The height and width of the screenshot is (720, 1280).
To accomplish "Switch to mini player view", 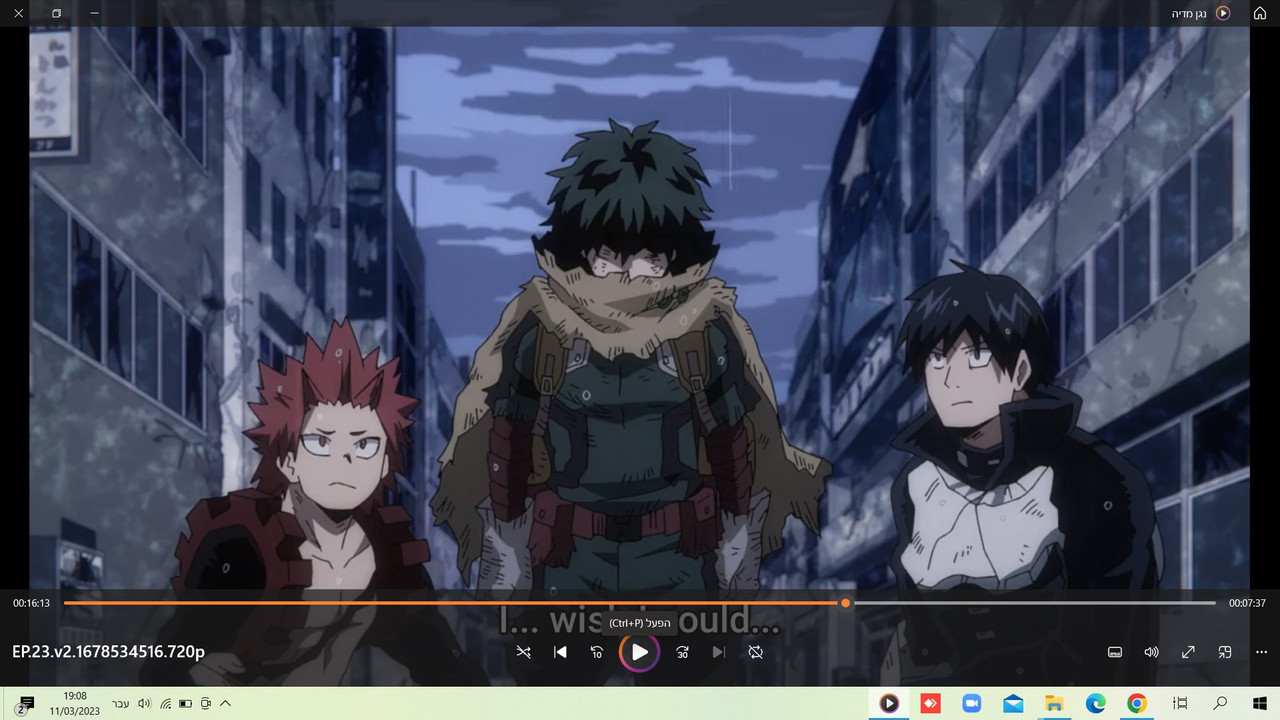I will [x=1224, y=652].
